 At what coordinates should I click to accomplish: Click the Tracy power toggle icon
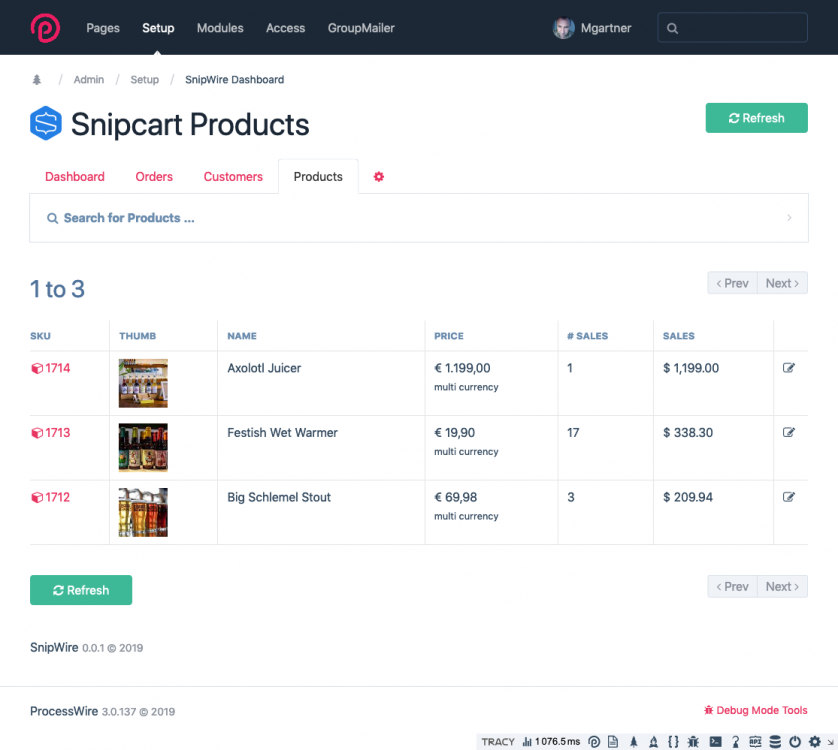(x=795, y=741)
